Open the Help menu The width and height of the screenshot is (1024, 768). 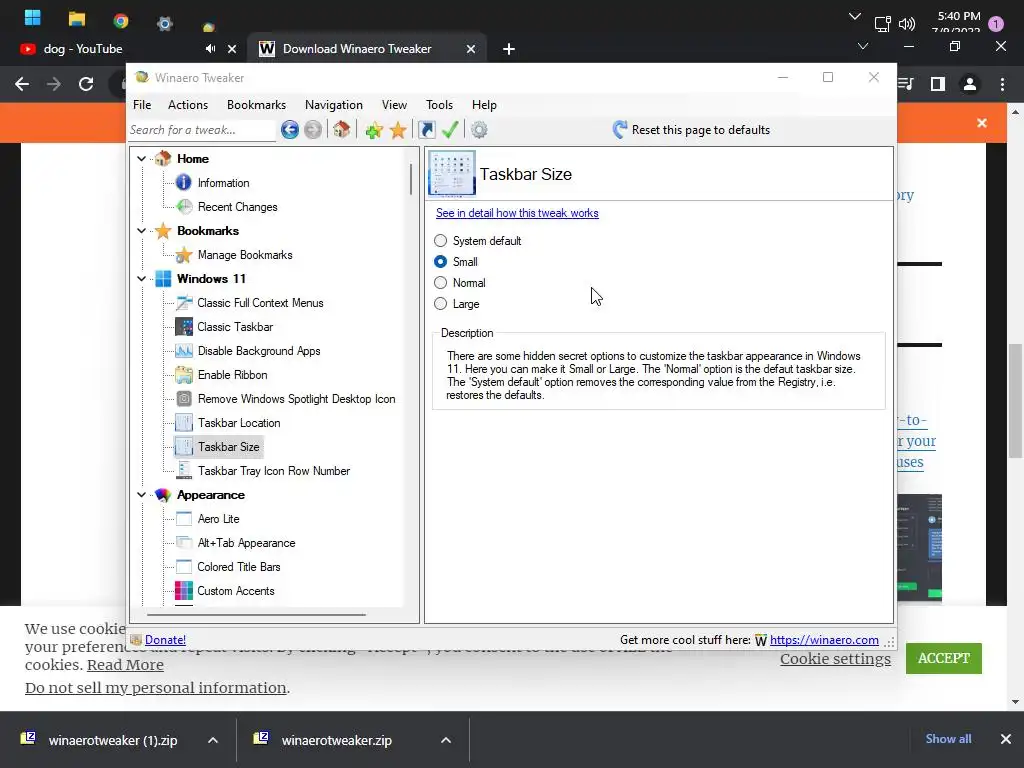pos(485,104)
